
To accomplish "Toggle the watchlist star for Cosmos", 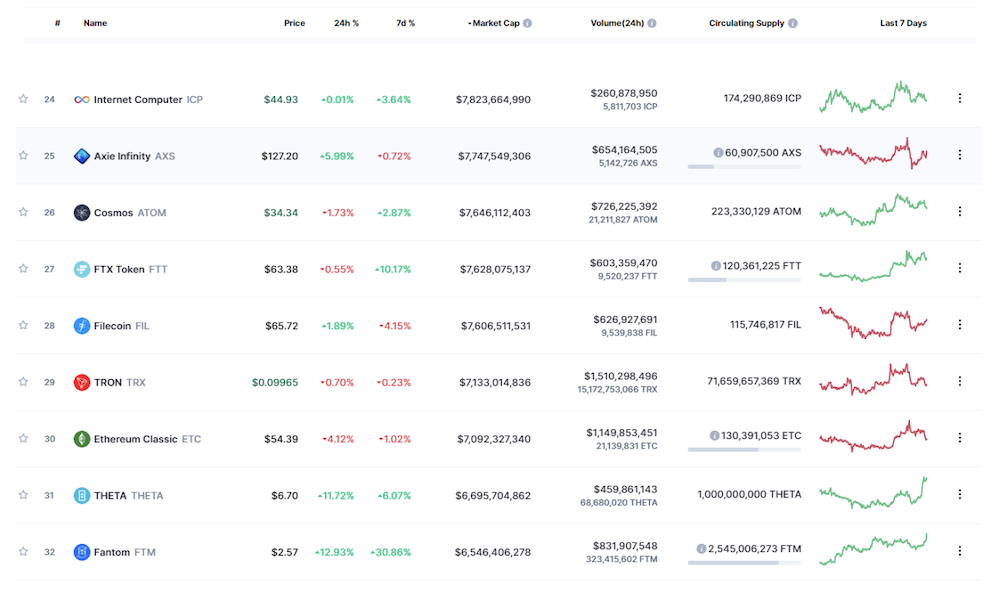I will [x=24, y=212].
